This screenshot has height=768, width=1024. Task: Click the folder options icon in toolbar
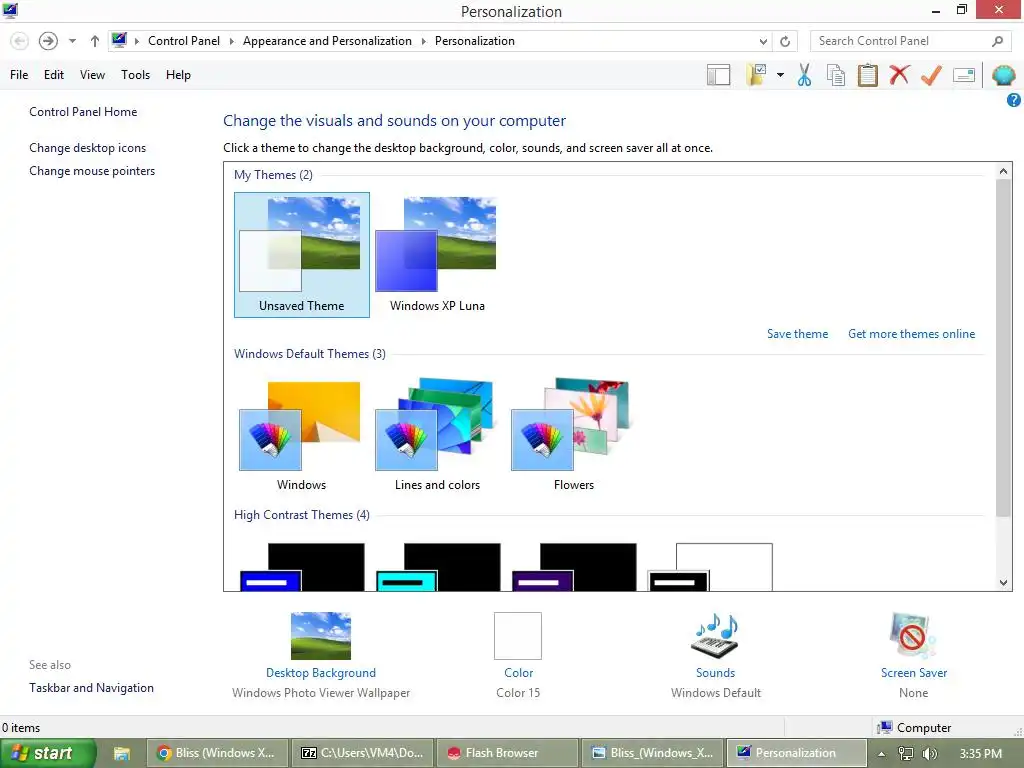[757, 75]
